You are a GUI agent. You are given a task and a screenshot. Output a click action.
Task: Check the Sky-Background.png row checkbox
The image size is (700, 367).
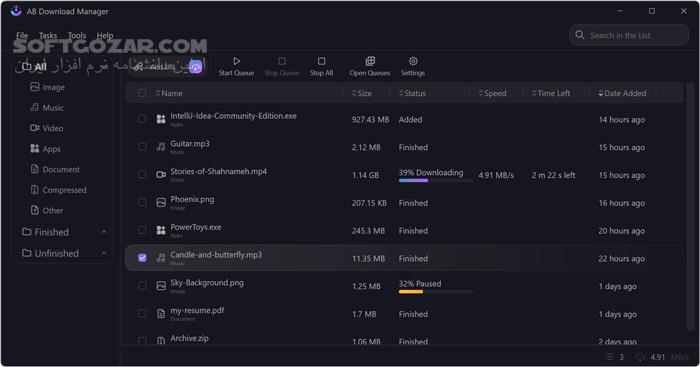142,285
